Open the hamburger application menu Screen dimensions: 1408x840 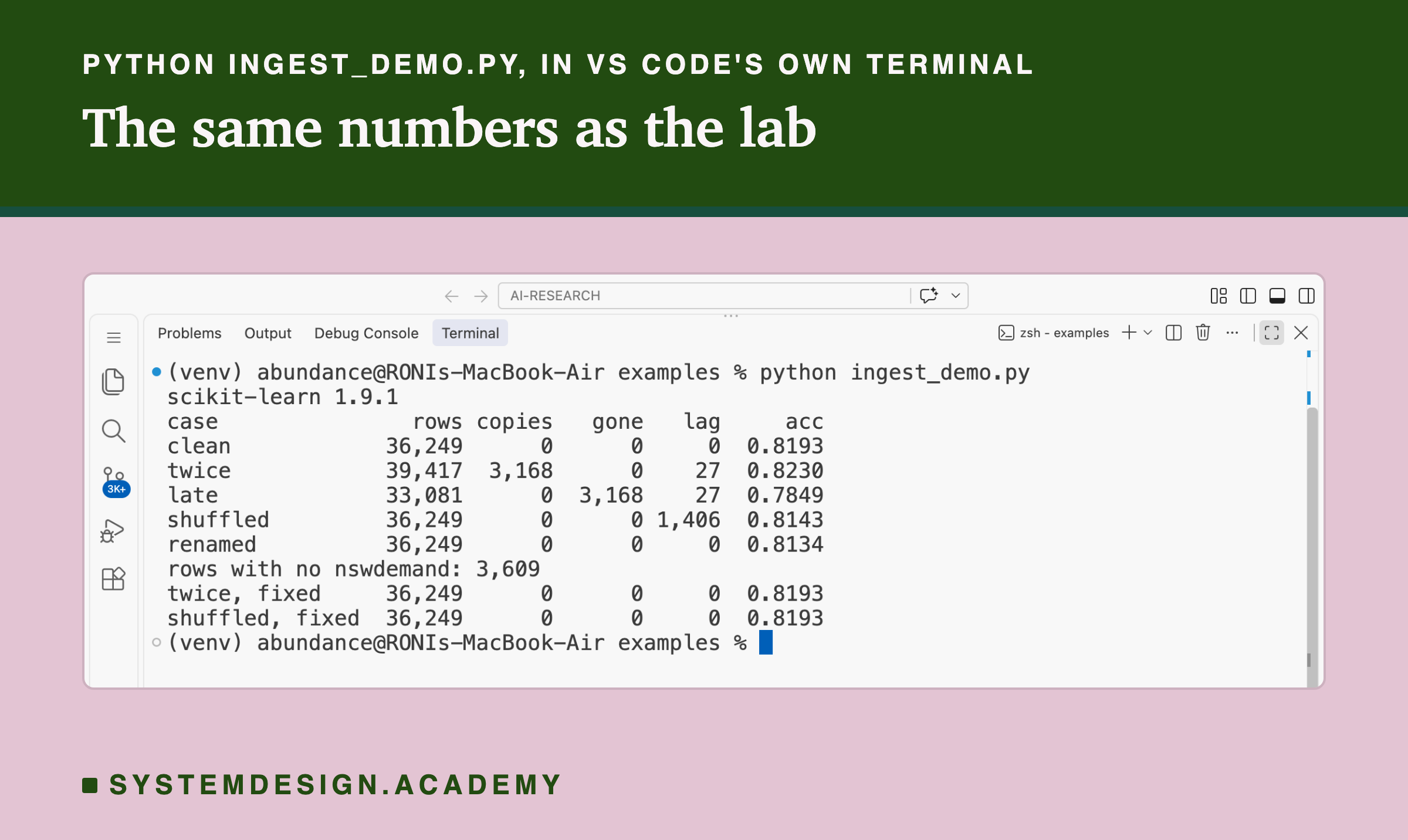[x=114, y=337]
